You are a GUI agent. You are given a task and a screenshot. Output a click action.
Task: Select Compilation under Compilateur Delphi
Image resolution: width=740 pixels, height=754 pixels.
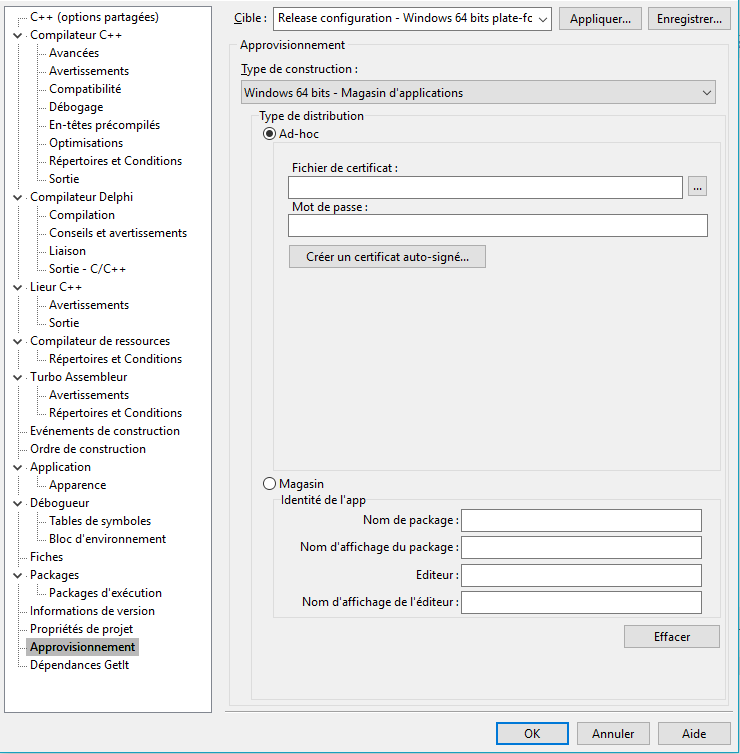[82, 215]
